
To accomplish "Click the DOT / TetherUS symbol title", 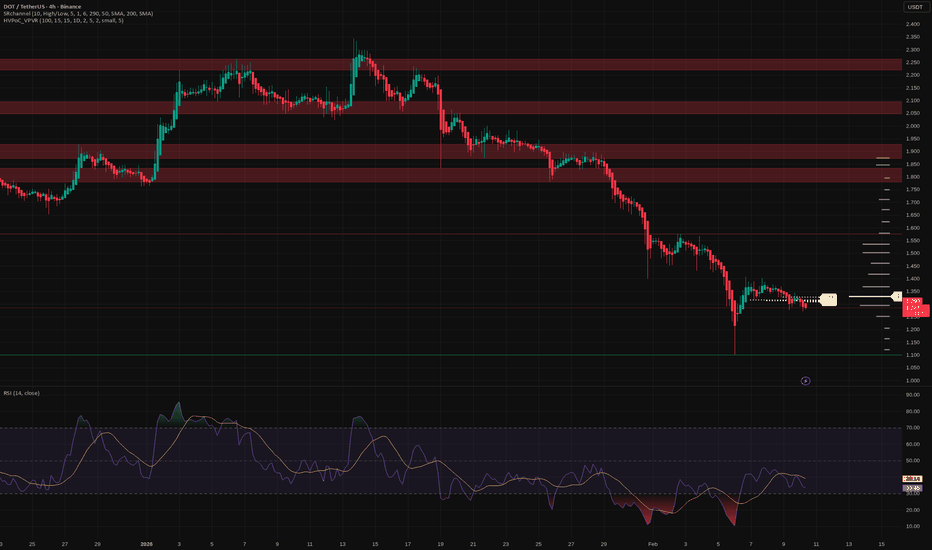I will (x=42, y=7).
